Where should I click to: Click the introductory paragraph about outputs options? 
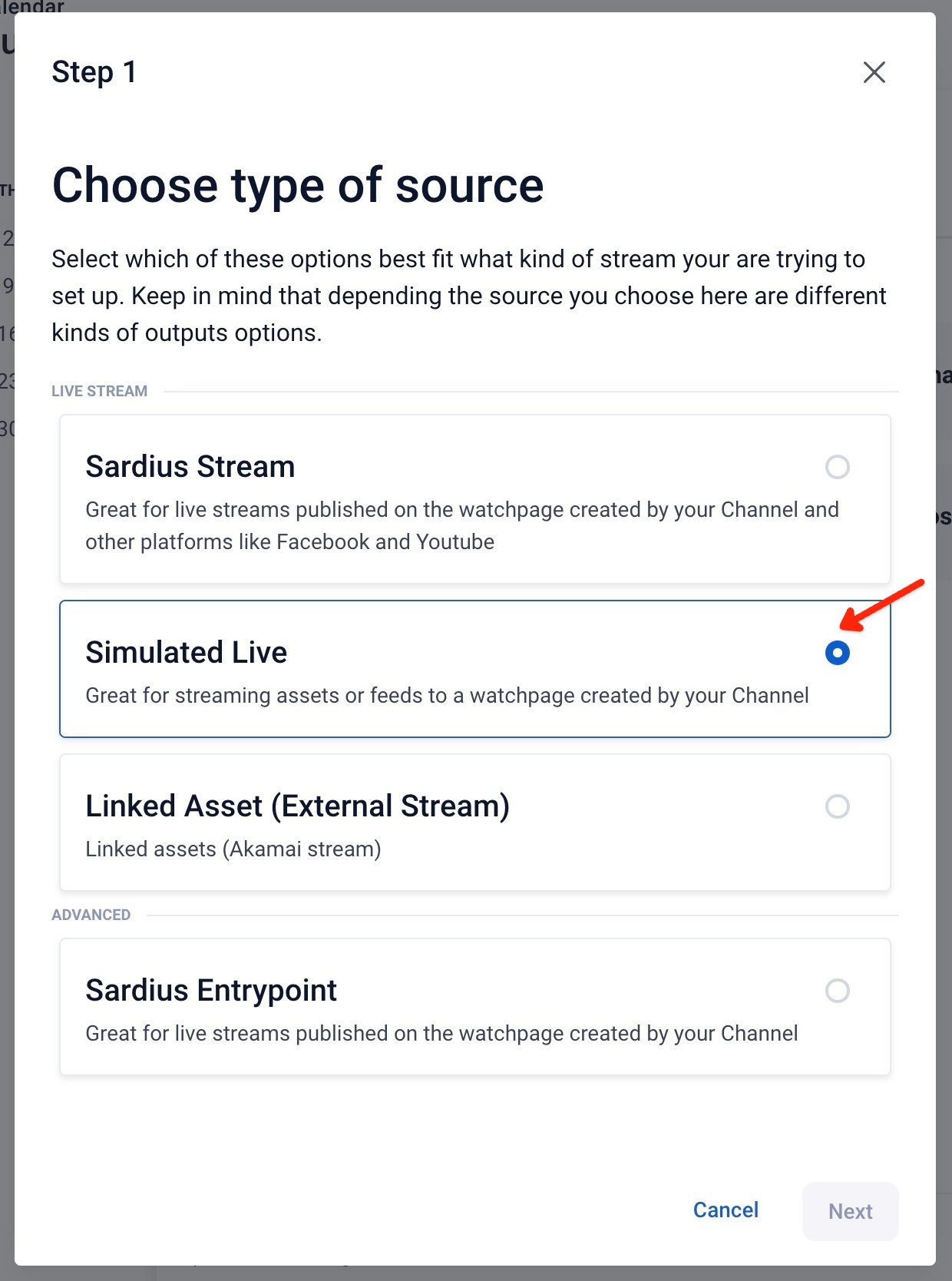469,296
